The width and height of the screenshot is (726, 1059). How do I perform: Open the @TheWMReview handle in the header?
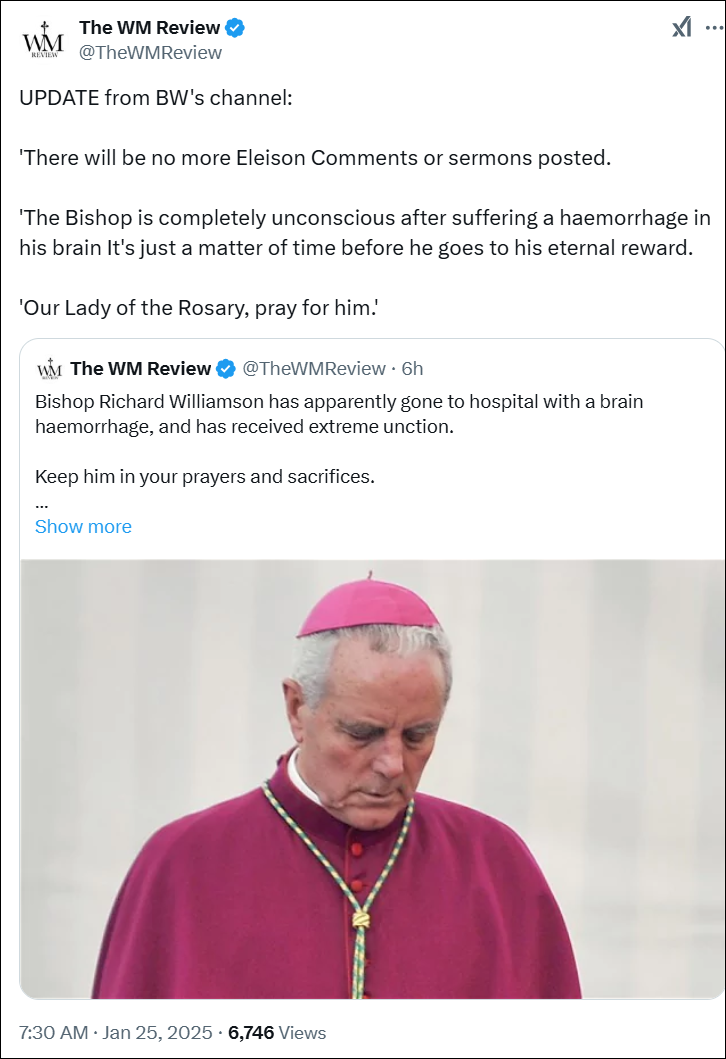click(x=150, y=53)
